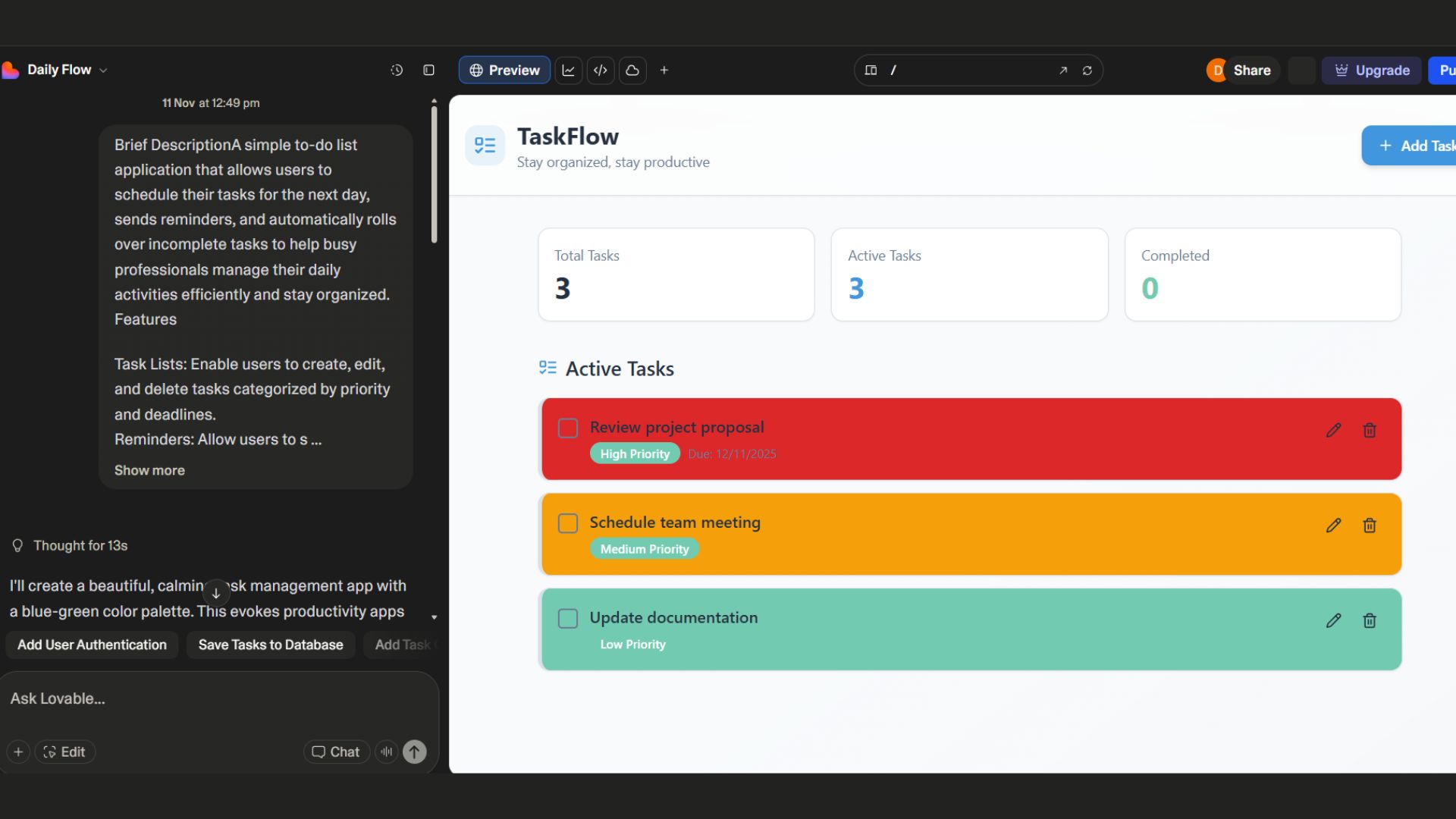This screenshot has height=819, width=1456.
Task: Click scroll-down arrow in chat
Action: [x=216, y=593]
